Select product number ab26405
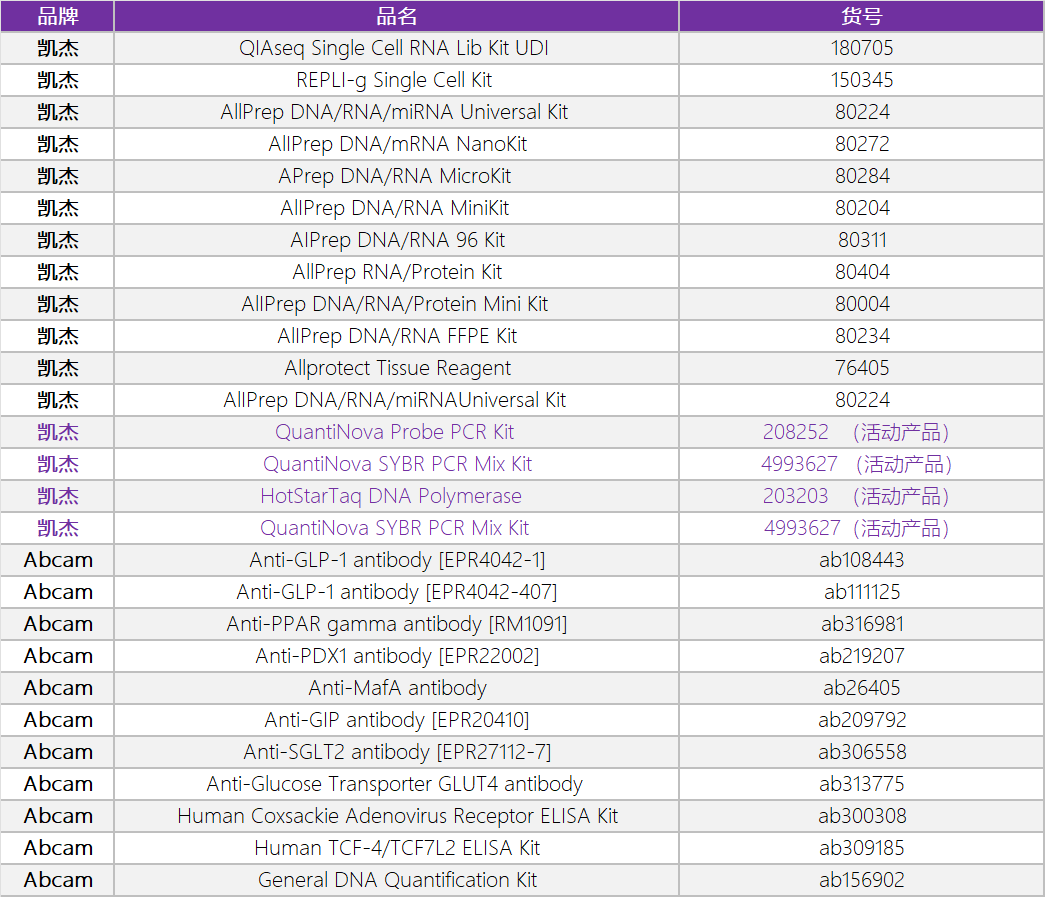This screenshot has width=1045, height=897. tap(862, 688)
